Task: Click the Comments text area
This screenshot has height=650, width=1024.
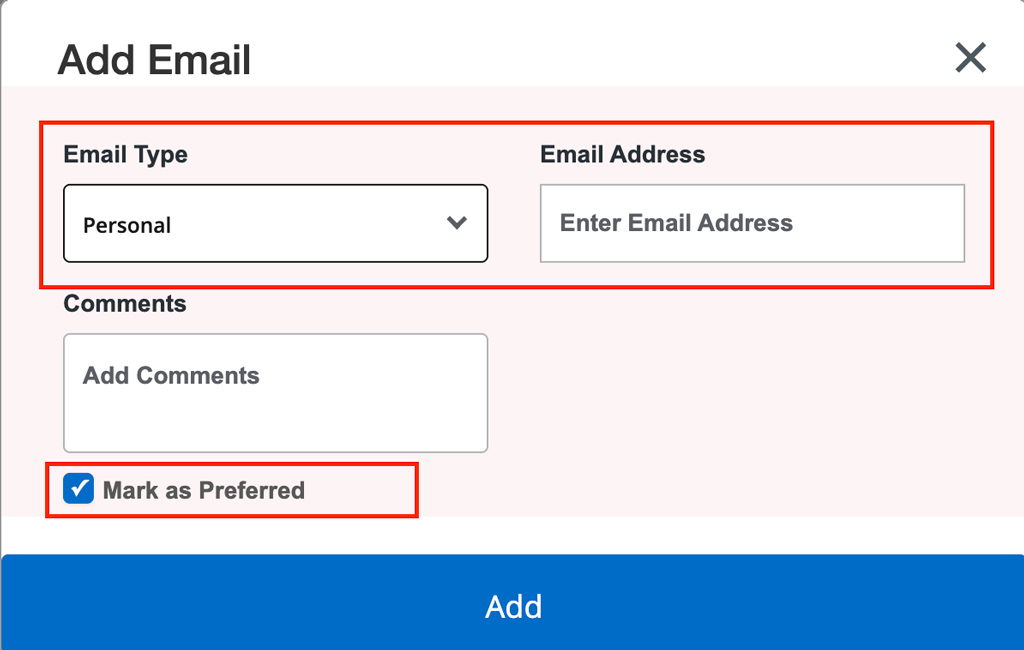Action: point(275,393)
